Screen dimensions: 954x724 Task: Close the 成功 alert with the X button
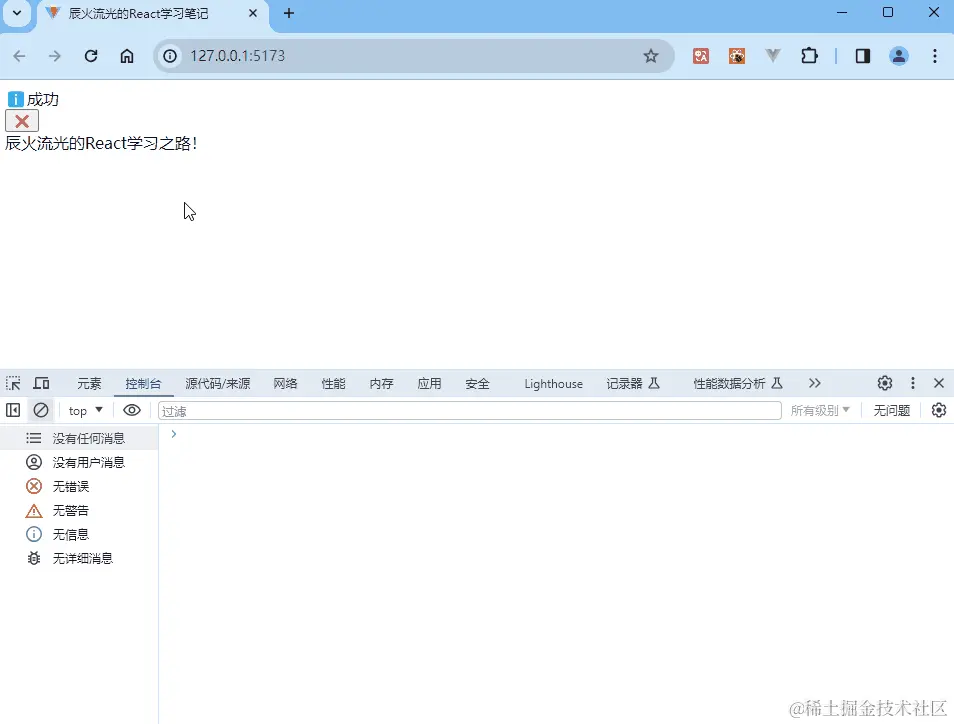[x=22, y=121]
